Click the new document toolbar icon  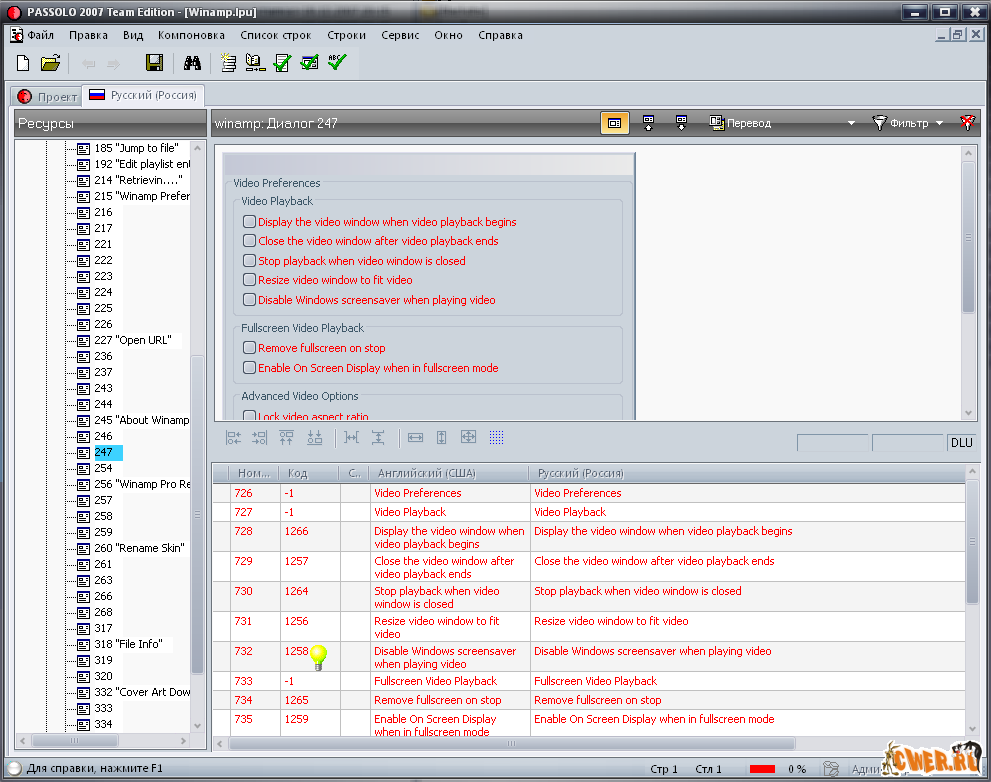(22, 63)
